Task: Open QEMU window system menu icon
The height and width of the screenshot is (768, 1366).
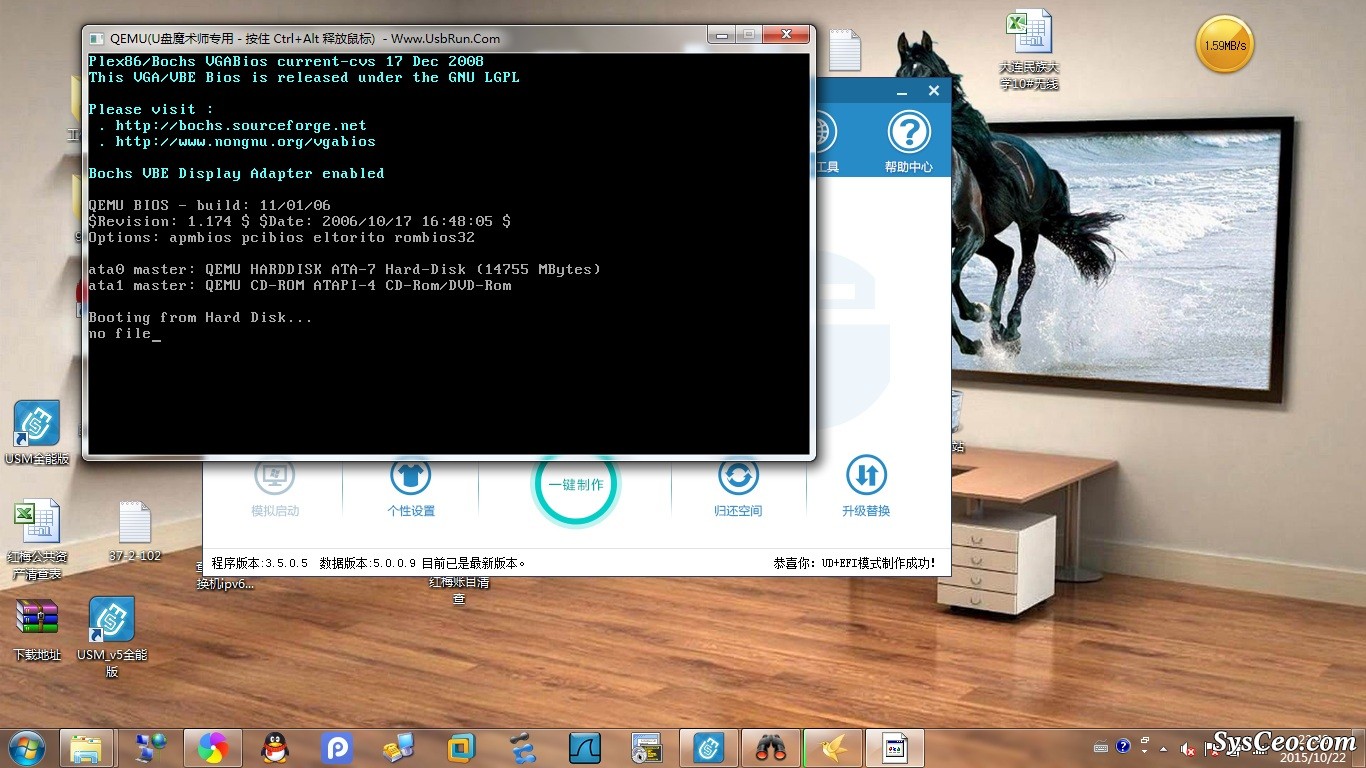Action: click(96, 39)
